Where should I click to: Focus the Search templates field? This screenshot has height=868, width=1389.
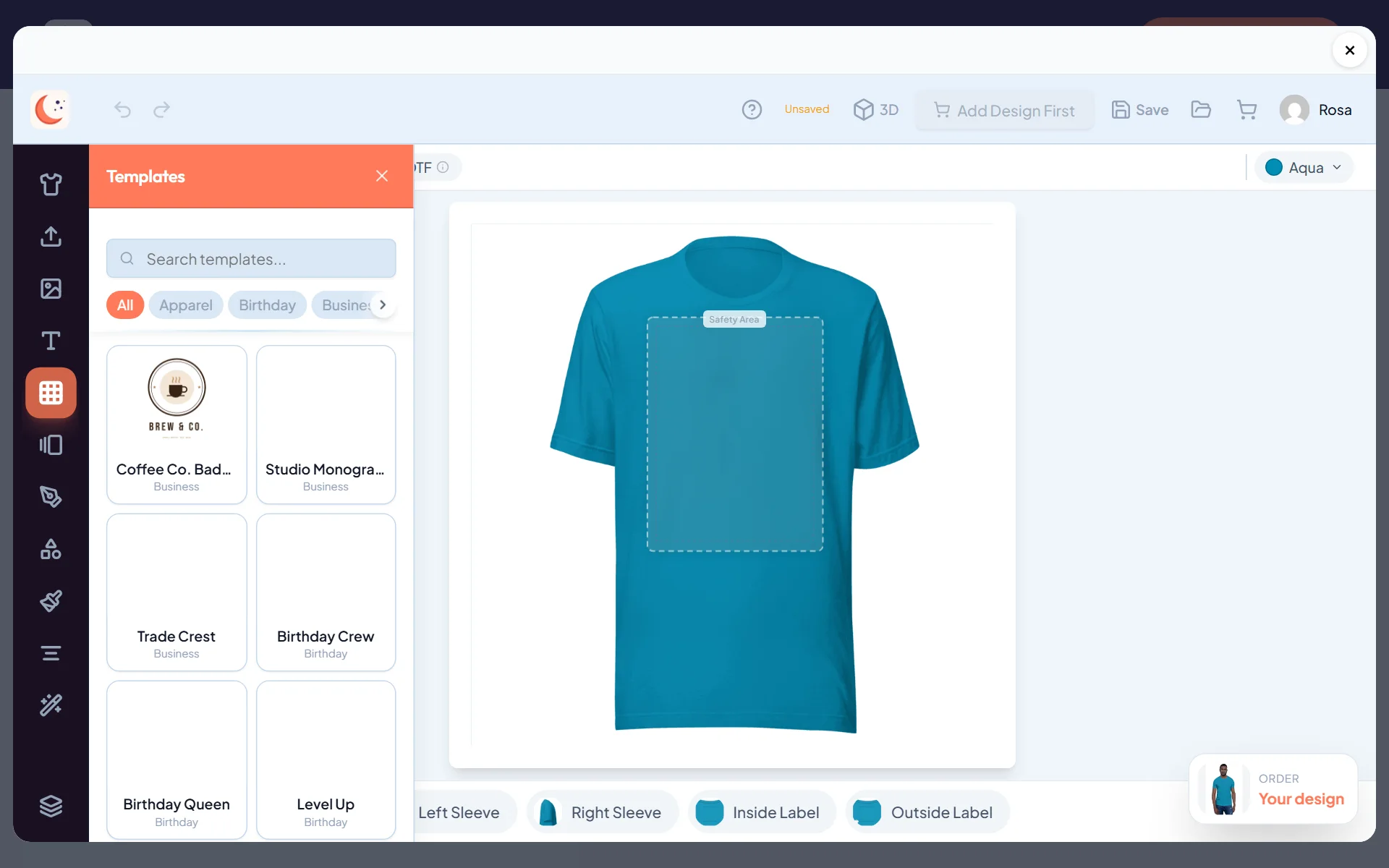(x=251, y=259)
